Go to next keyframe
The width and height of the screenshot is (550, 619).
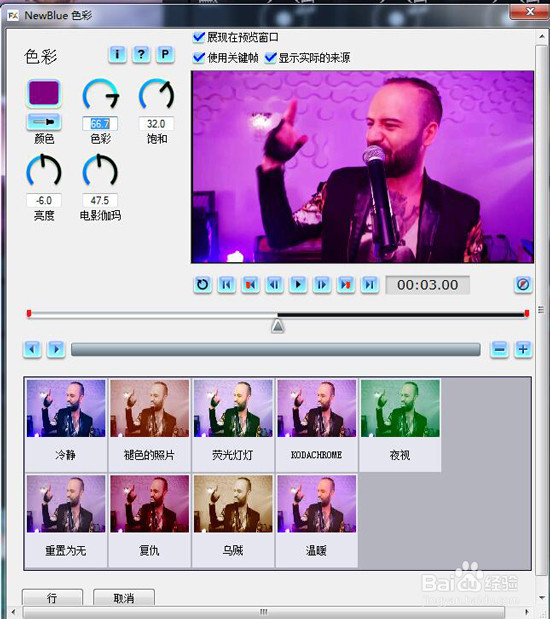[345, 285]
